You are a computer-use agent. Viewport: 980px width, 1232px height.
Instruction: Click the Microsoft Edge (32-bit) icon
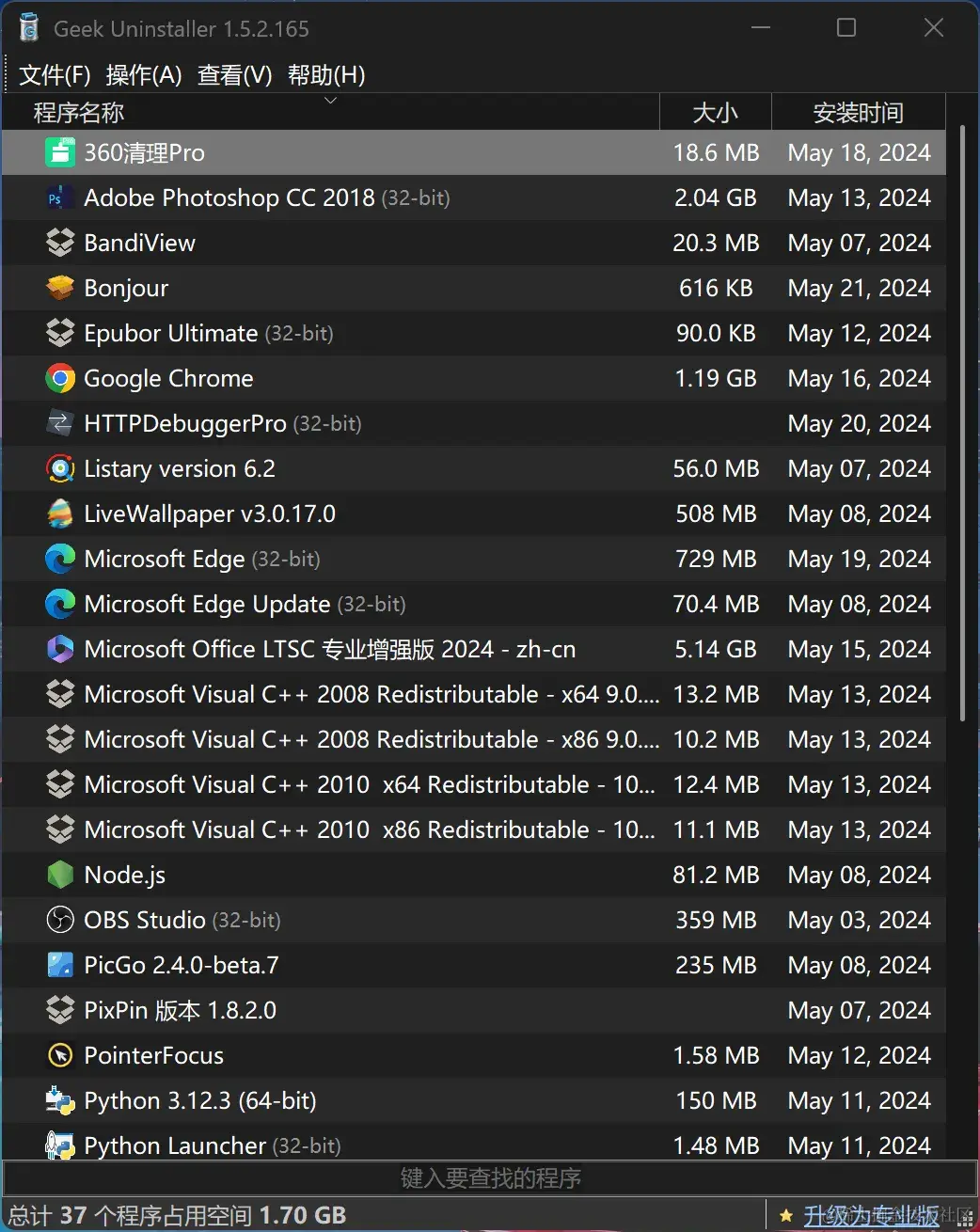[60, 559]
